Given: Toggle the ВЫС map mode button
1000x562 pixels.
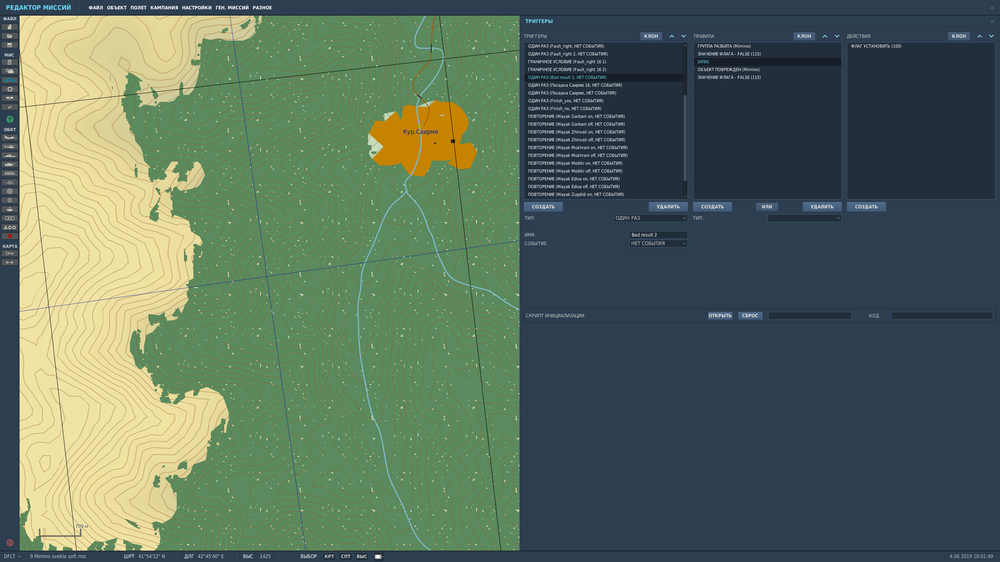Looking at the screenshot, I should tap(361, 556).
